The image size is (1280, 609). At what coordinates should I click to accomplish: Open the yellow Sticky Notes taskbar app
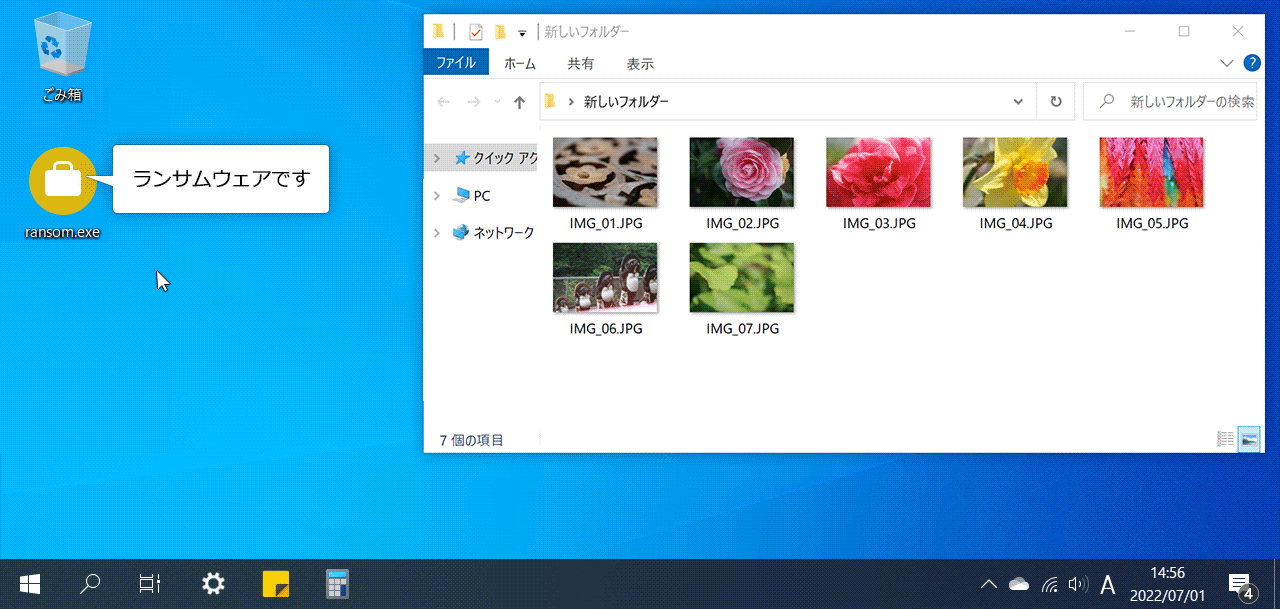point(276,584)
